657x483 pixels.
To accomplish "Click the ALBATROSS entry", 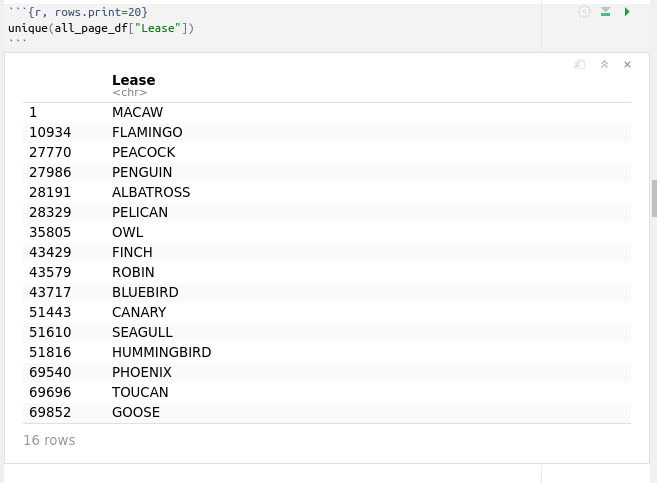I will (x=151, y=192).
